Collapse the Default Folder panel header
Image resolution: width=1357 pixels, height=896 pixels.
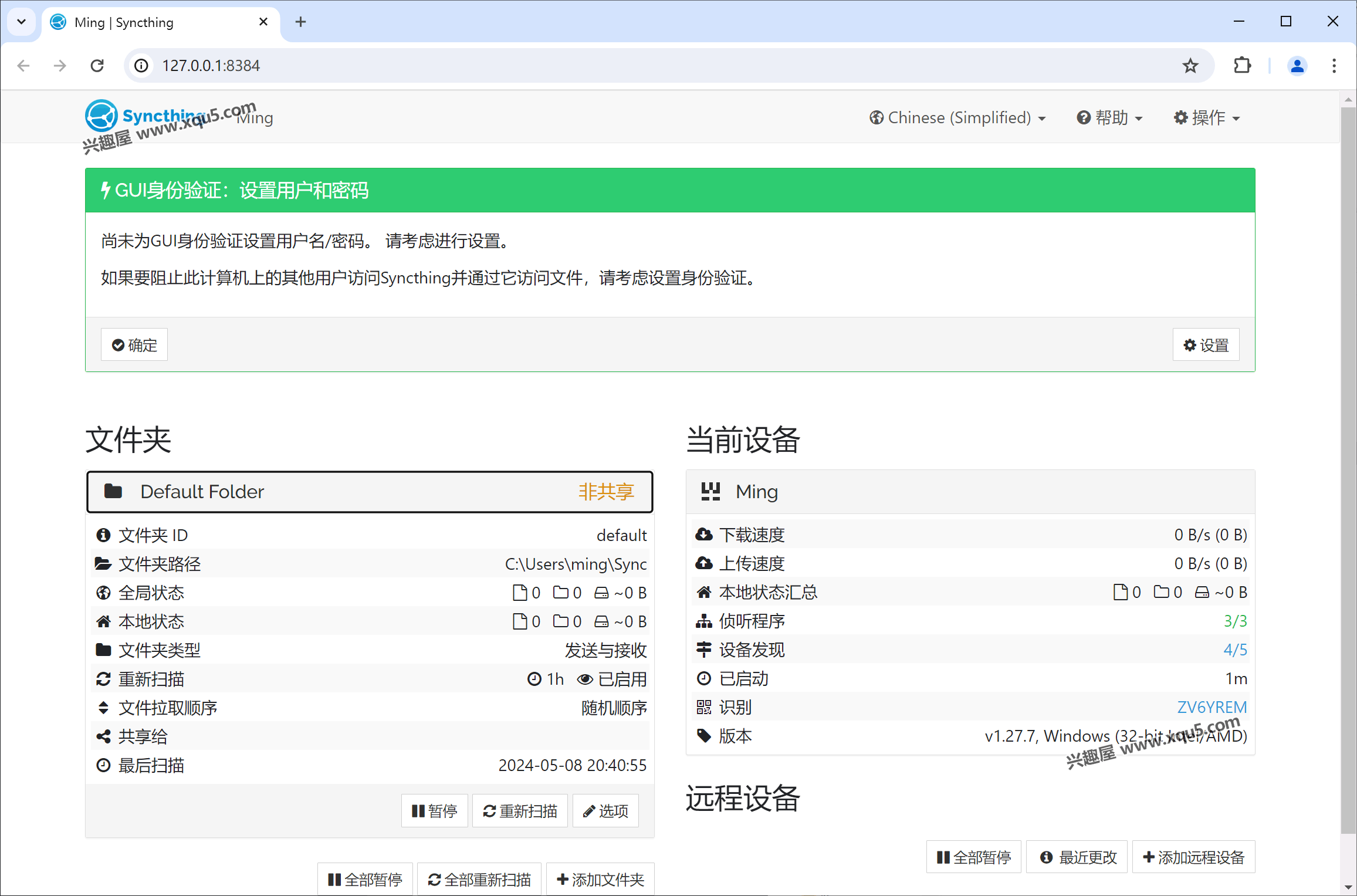click(370, 492)
